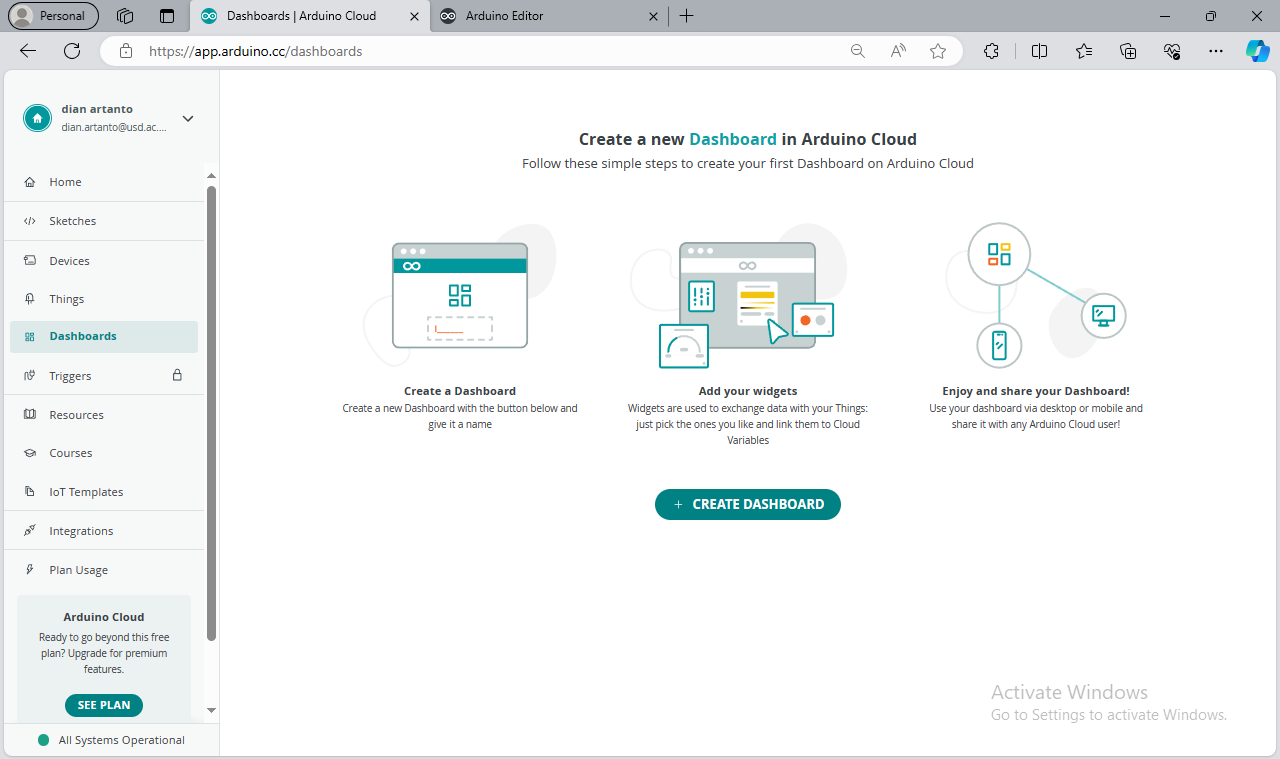The image size is (1280, 759).
Task: Open Integrations in the sidebar
Action: (x=104, y=531)
